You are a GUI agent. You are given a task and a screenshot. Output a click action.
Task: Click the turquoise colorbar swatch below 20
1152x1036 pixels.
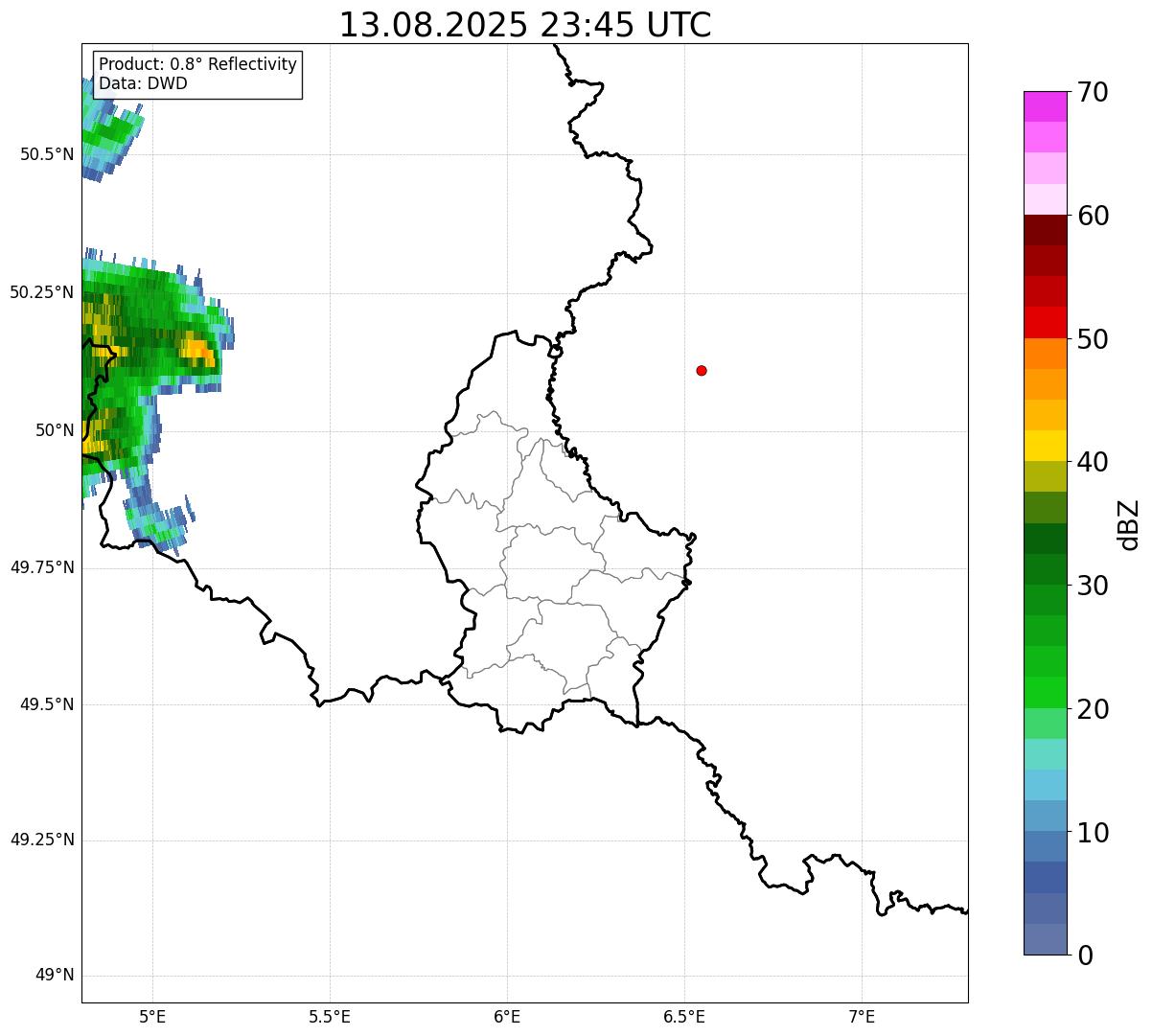(1045, 754)
